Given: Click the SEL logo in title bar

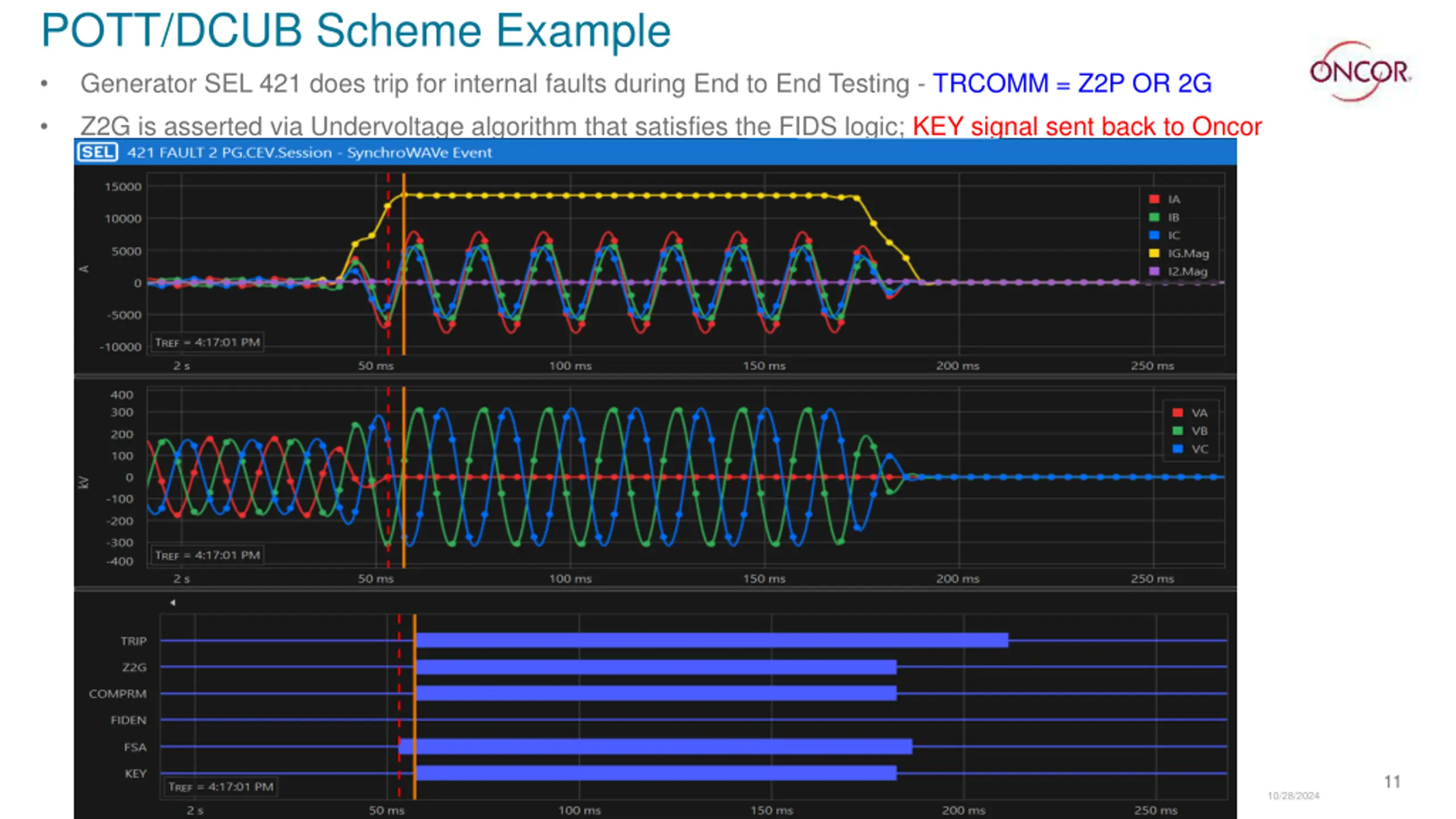Looking at the screenshot, I should tap(97, 152).
